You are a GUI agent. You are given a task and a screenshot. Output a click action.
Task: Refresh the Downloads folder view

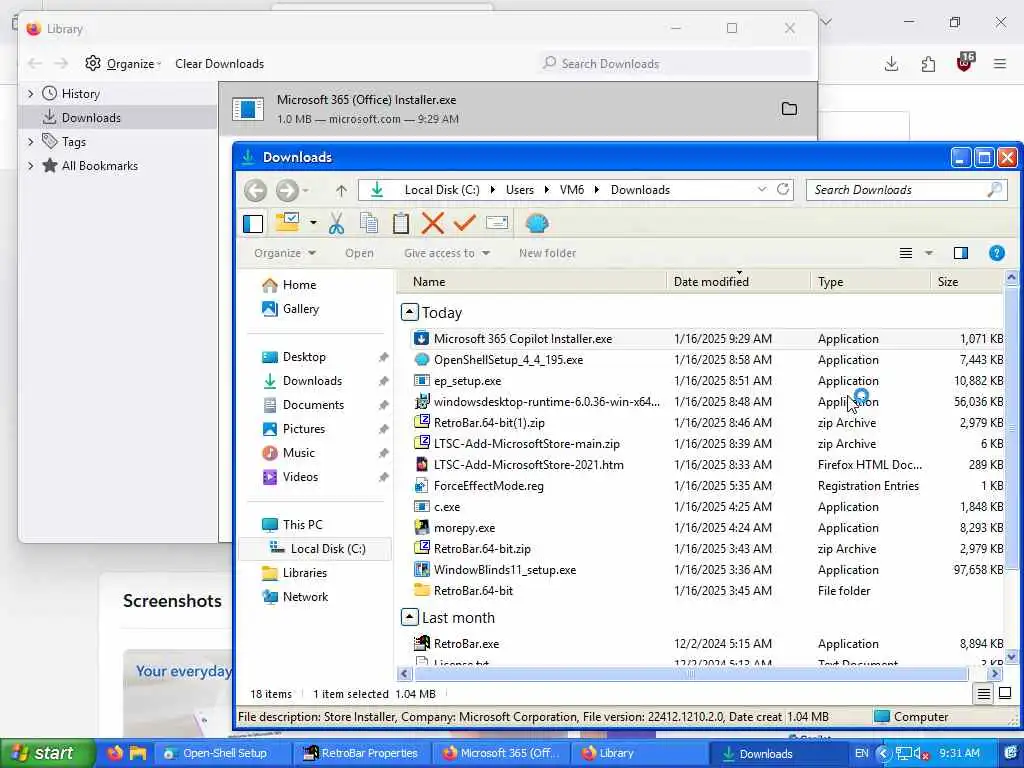pyautogui.click(x=783, y=189)
